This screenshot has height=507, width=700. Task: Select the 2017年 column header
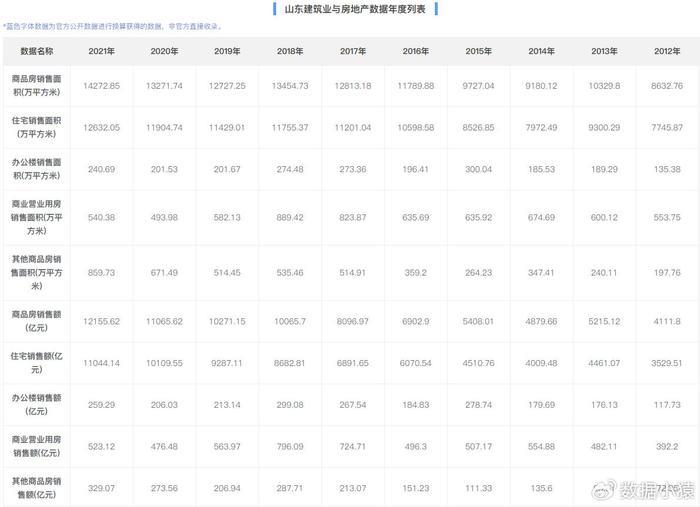click(353, 50)
